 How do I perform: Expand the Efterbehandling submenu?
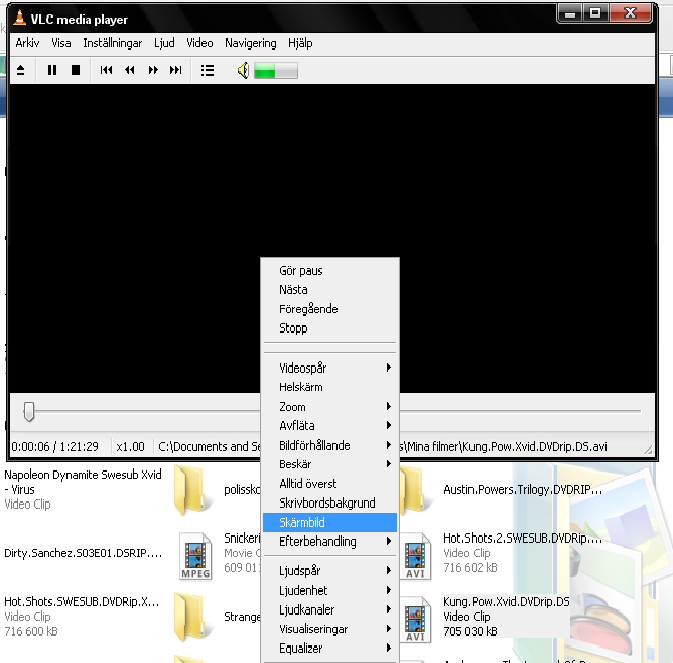330,542
